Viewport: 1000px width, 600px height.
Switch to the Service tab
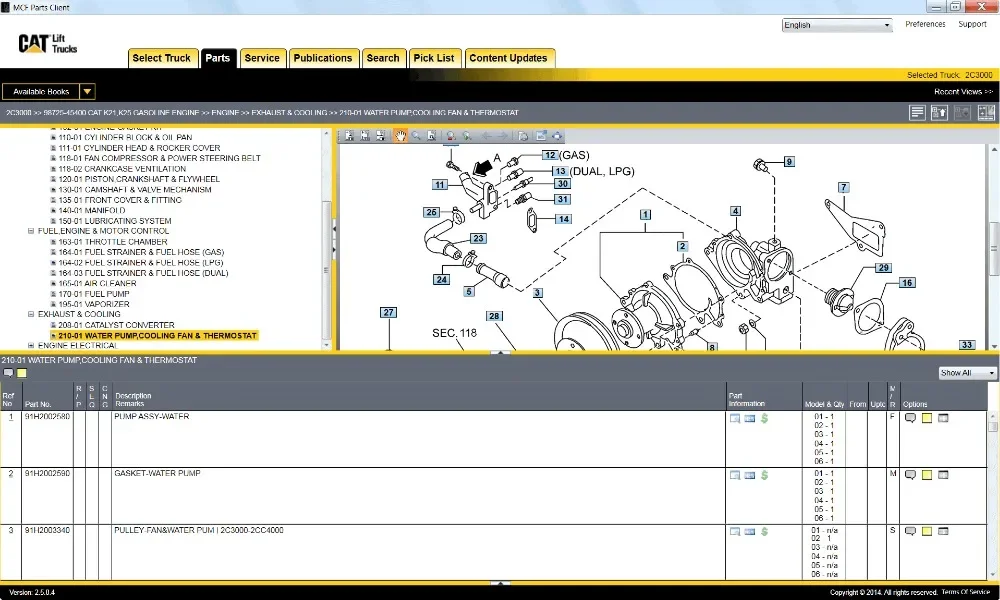coord(262,58)
